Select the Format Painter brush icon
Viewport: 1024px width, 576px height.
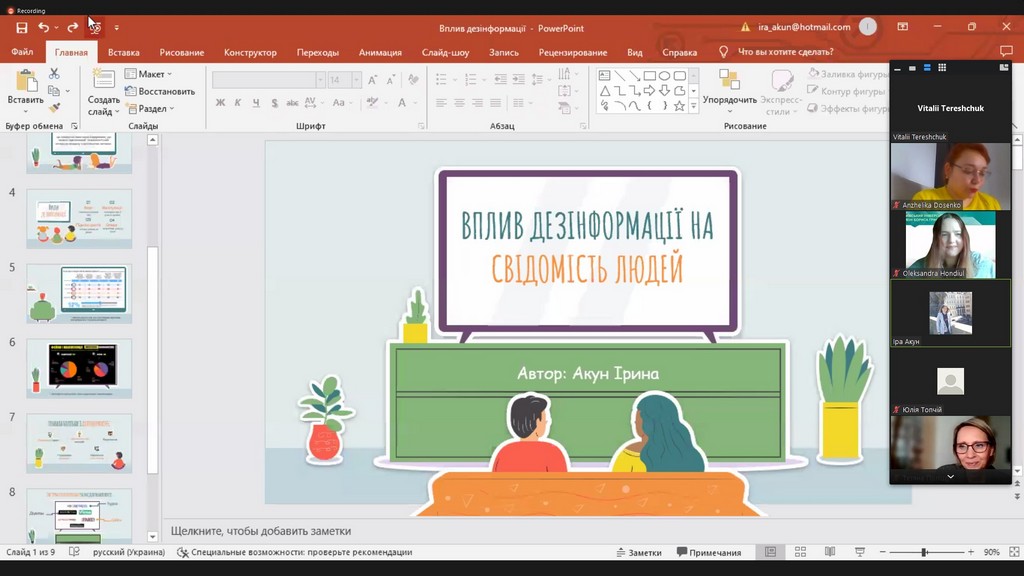[54, 108]
